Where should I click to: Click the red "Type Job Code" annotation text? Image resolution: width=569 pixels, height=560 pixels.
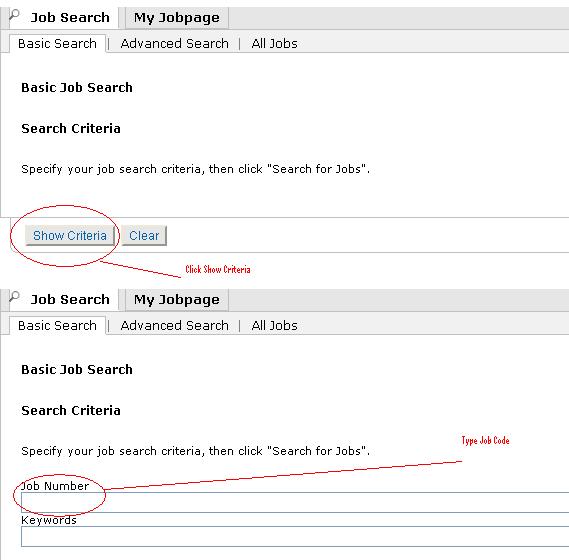[x=486, y=440]
